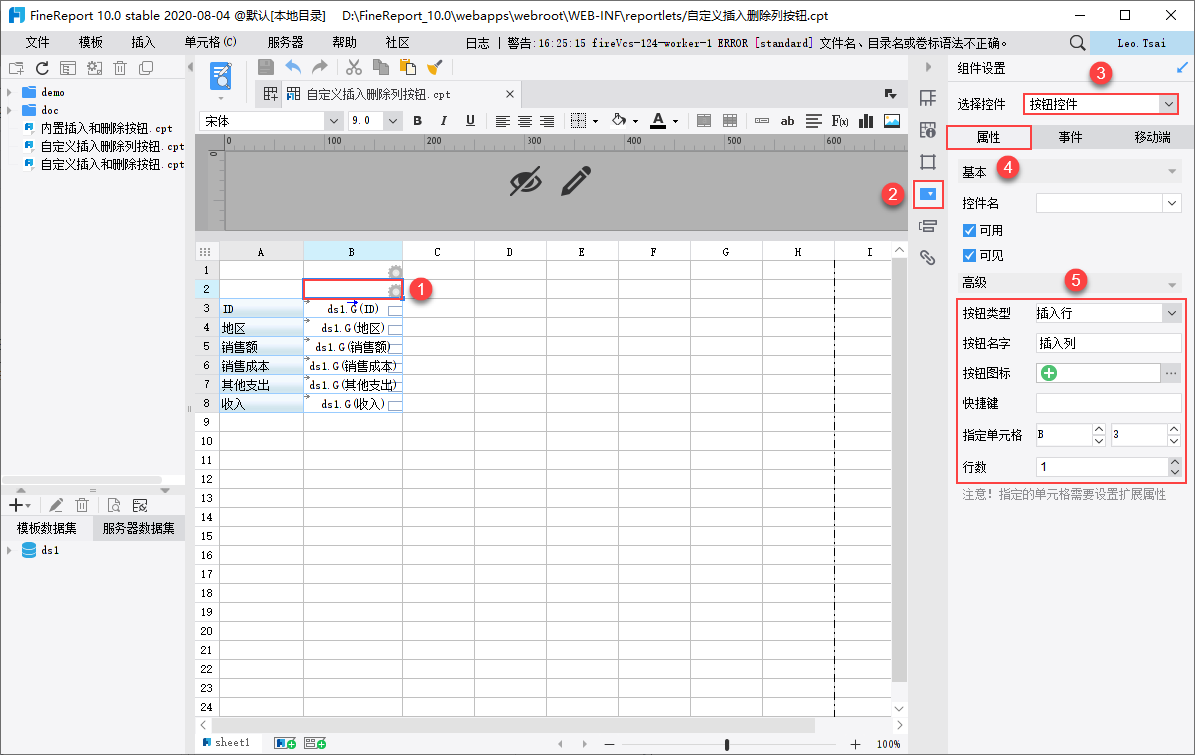Toggle the 可见 checkbox
The height and width of the screenshot is (755, 1195).
click(x=969, y=255)
